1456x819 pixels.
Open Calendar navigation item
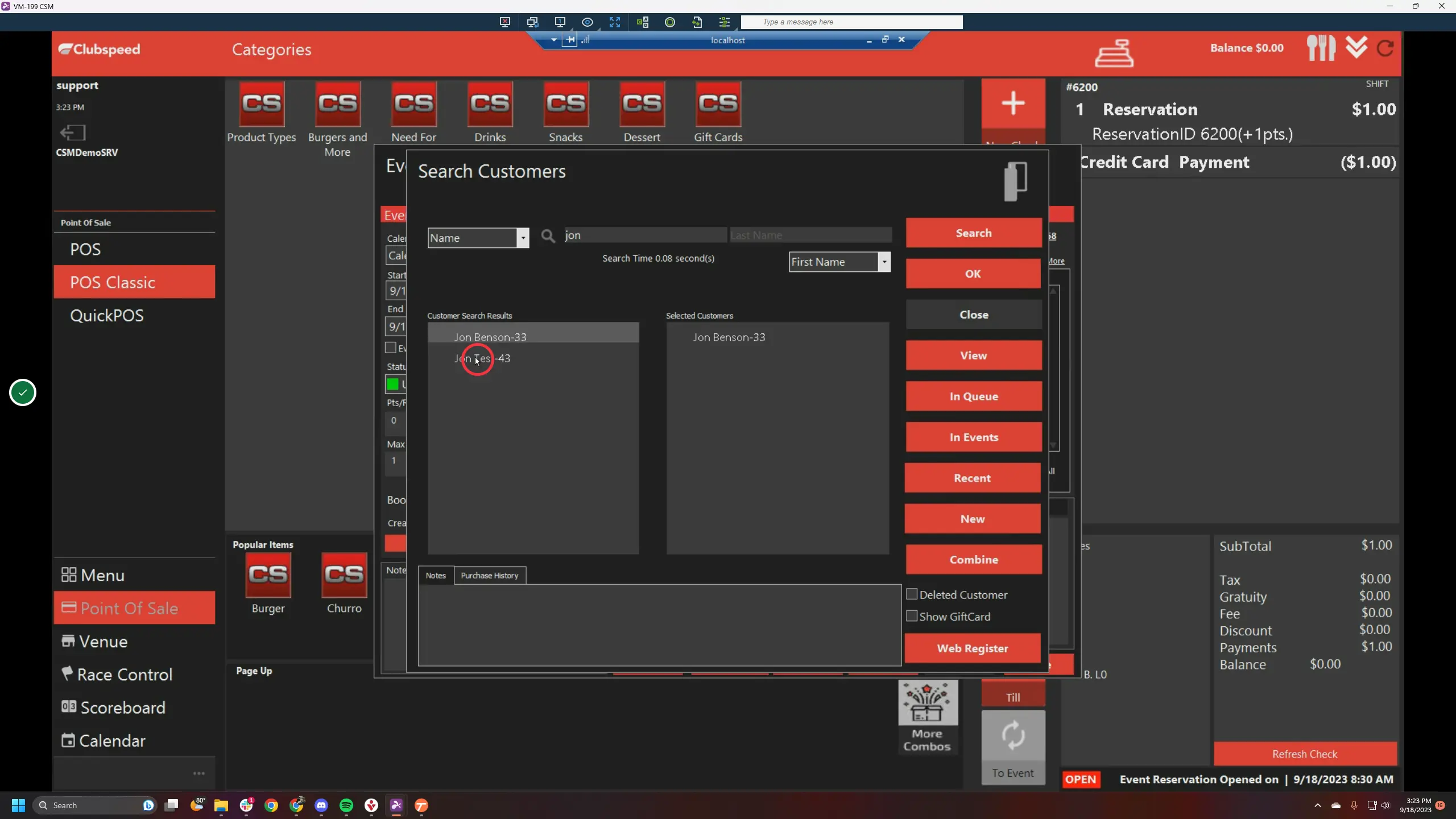coord(134,741)
